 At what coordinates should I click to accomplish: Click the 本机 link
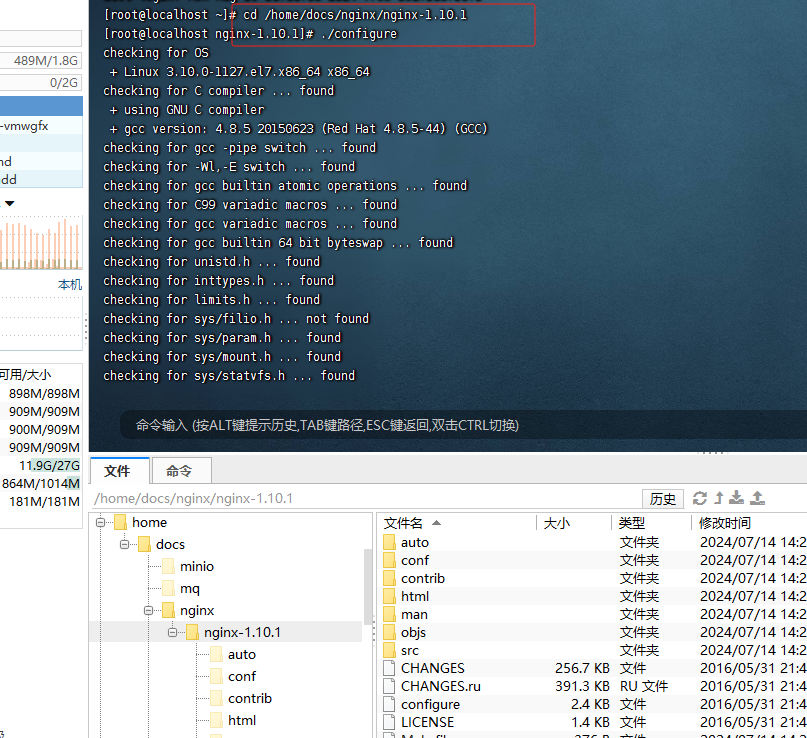[70, 285]
